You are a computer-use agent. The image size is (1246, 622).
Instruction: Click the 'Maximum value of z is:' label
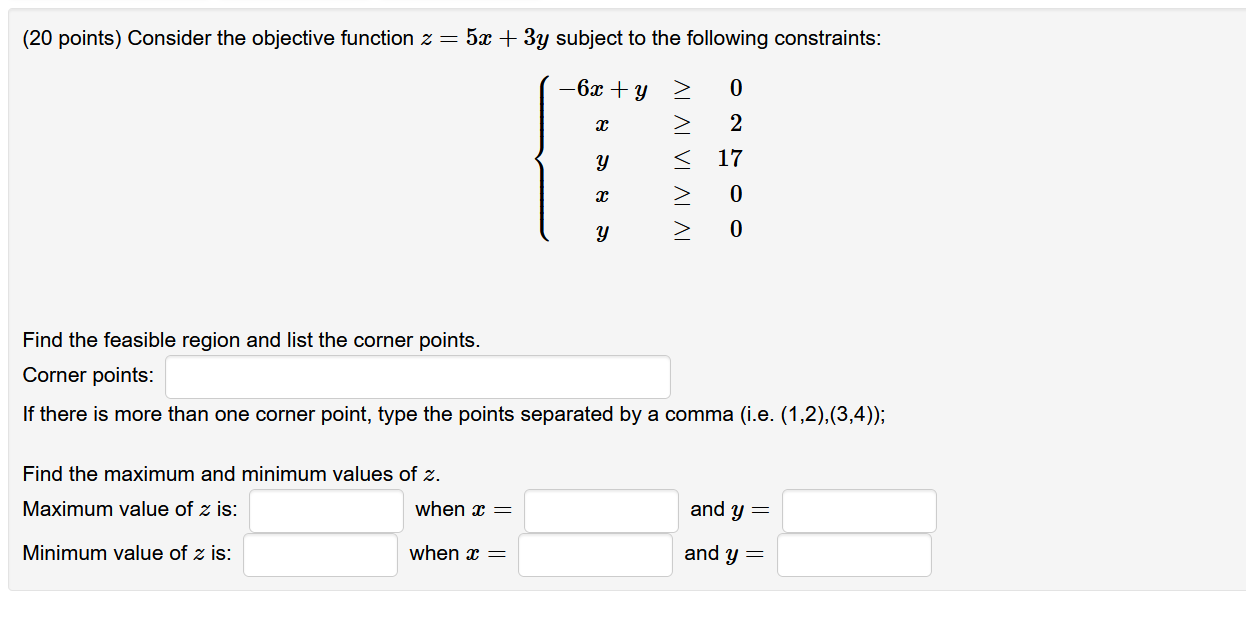(x=130, y=509)
